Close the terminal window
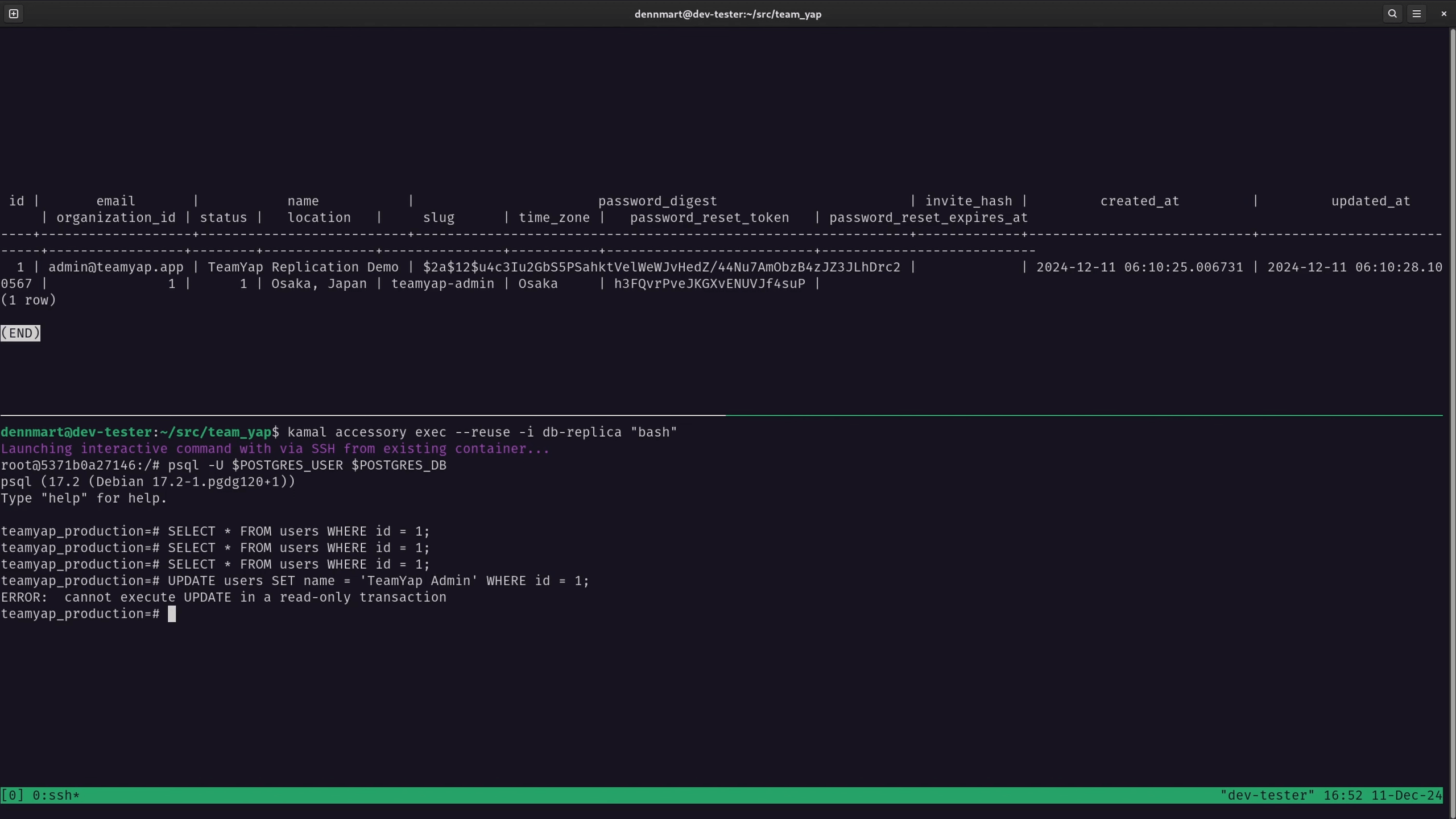Screen dimensions: 1456x819 1443,14
